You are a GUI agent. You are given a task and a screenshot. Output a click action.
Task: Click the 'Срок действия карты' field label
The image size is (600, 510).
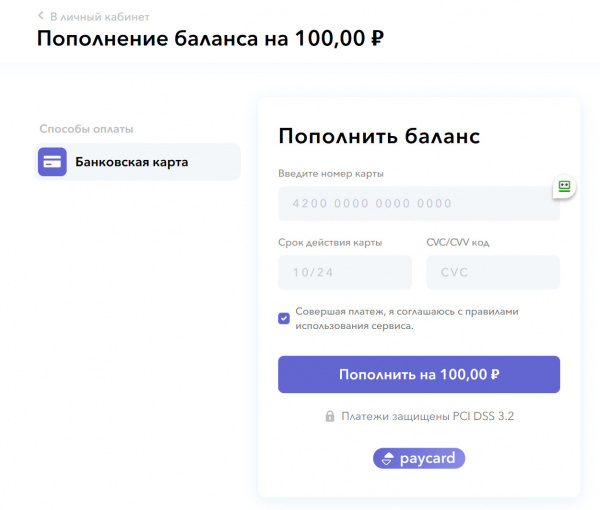tap(330, 242)
